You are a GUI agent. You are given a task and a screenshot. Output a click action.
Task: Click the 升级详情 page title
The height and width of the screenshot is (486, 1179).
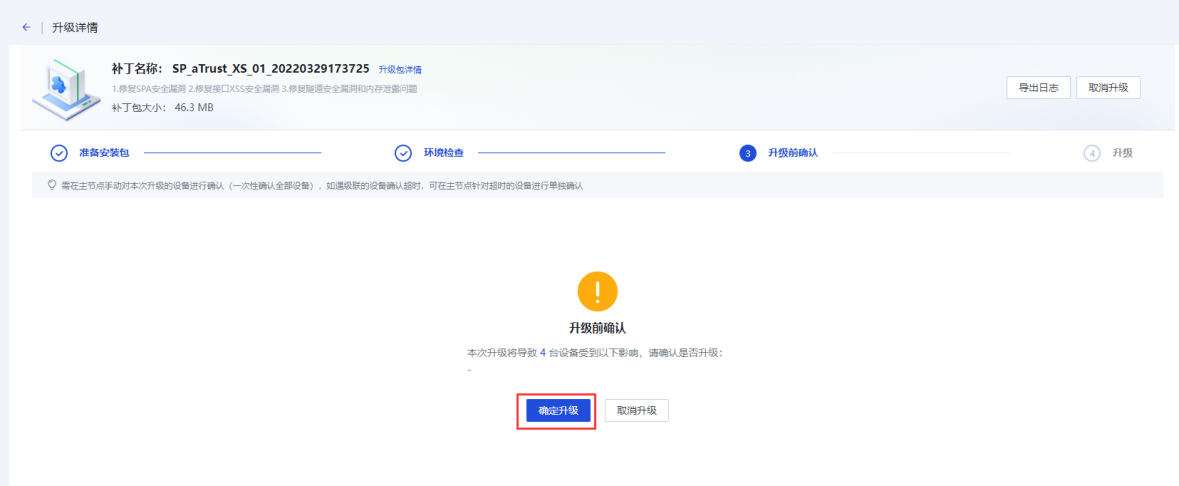(x=75, y=27)
